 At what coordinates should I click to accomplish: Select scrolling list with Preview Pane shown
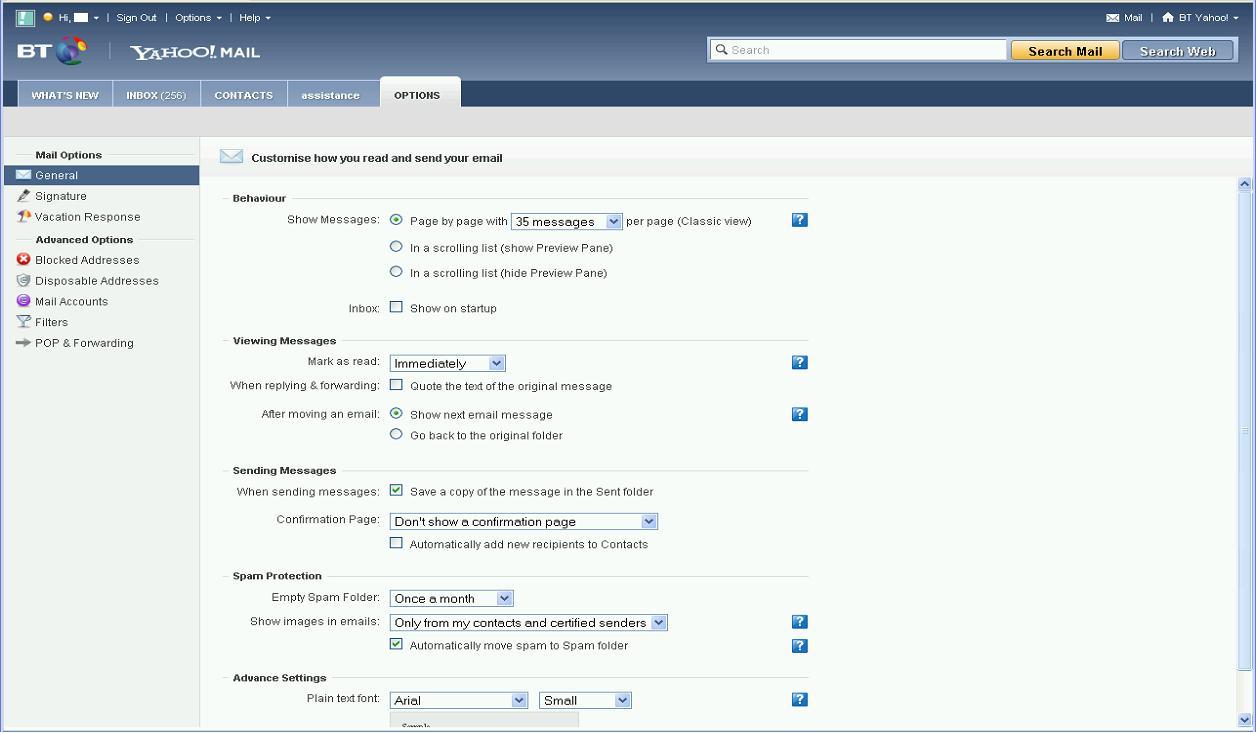click(396, 247)
